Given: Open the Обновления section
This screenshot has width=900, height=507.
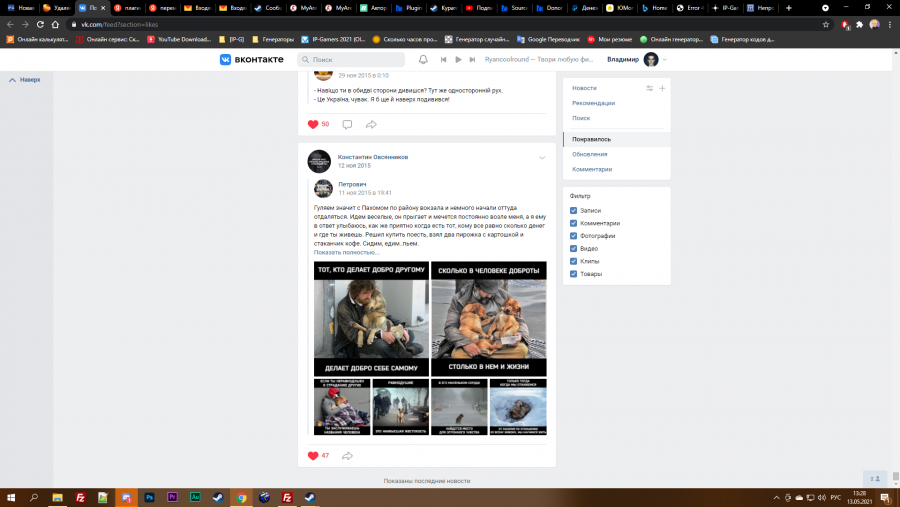Looking at the screenshot, I should tap(589, 154).
